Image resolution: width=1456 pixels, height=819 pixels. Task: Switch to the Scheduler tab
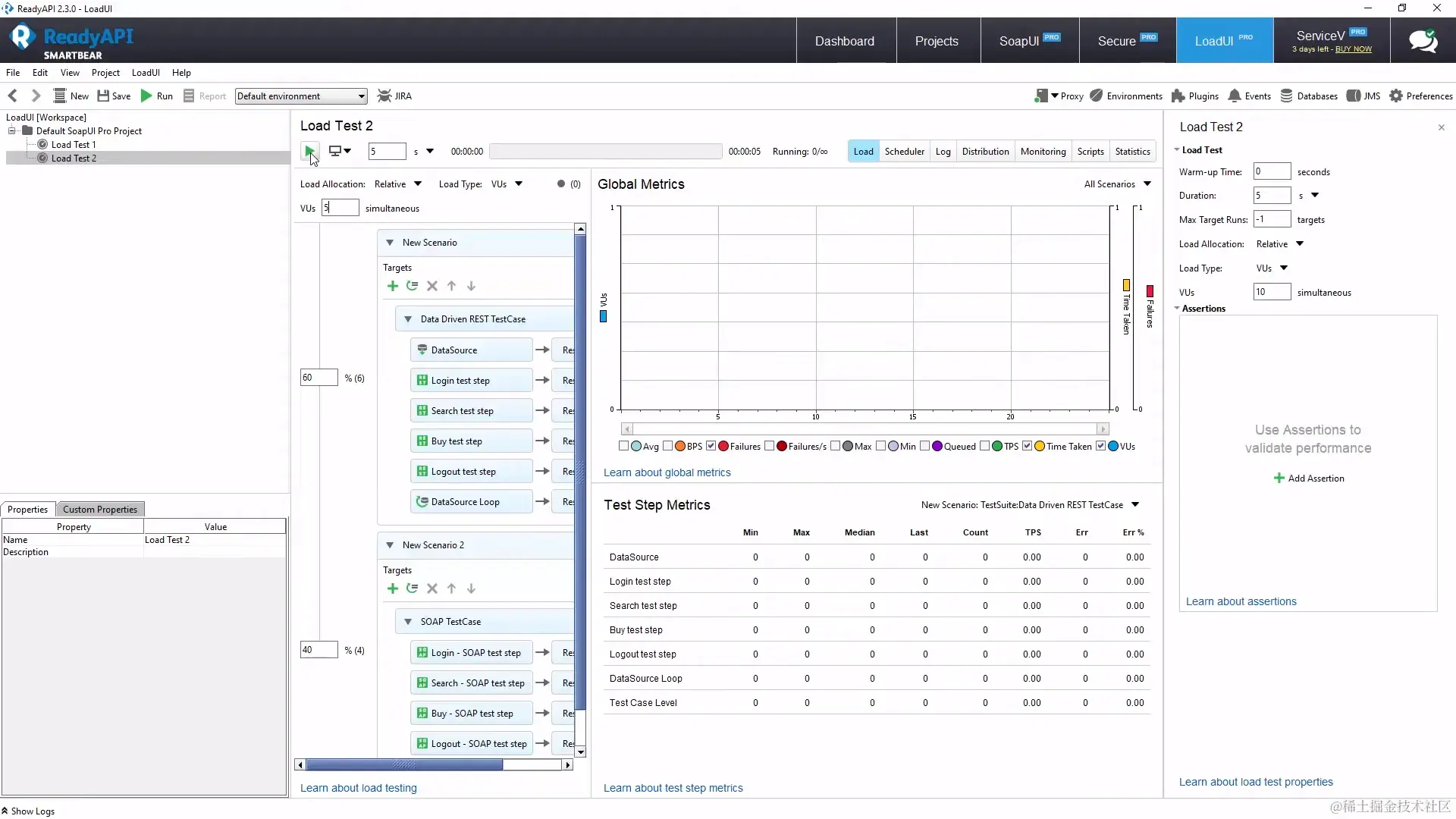click(x=904, y=152)
